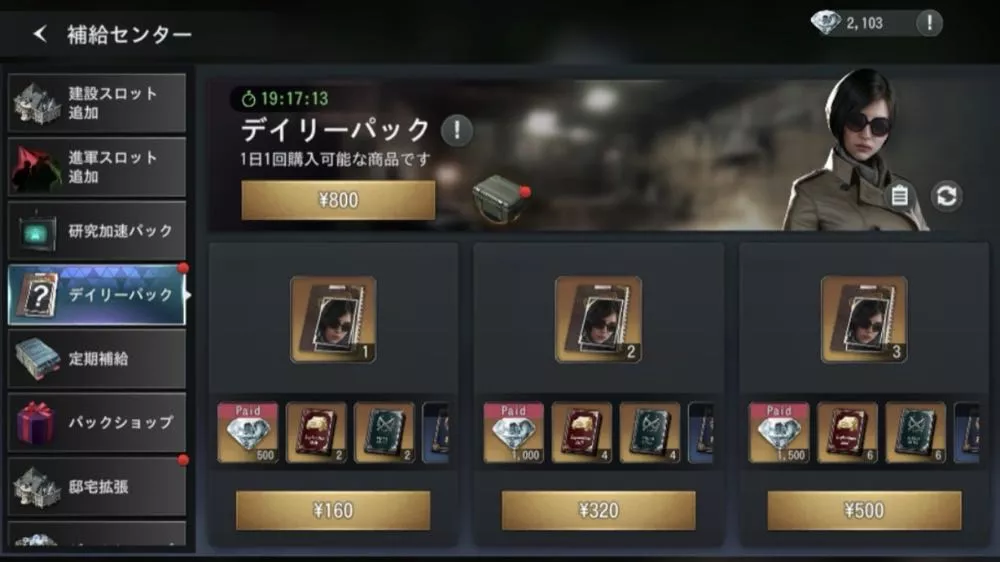Open the info icon beside デイリーパック title
This screenshot has height=562, width=1000.
point(457,130)
